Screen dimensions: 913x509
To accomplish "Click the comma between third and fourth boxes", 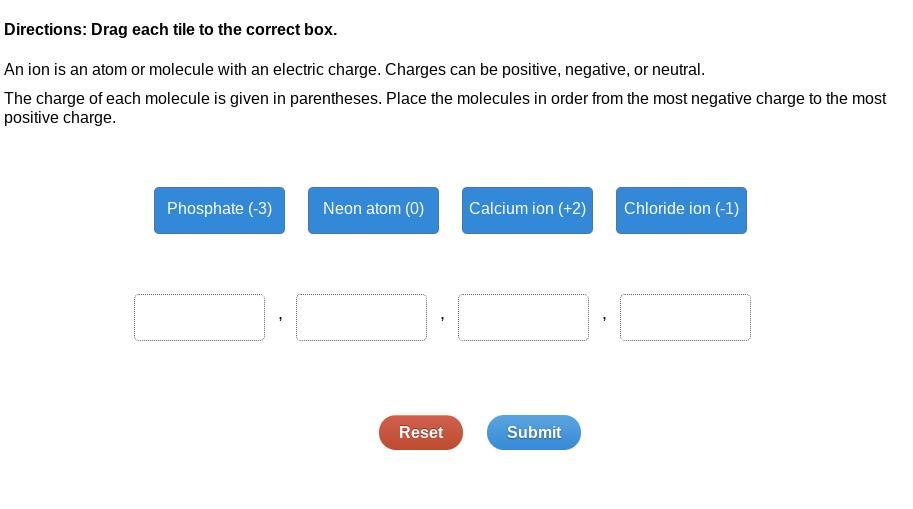I will point(604,317).
